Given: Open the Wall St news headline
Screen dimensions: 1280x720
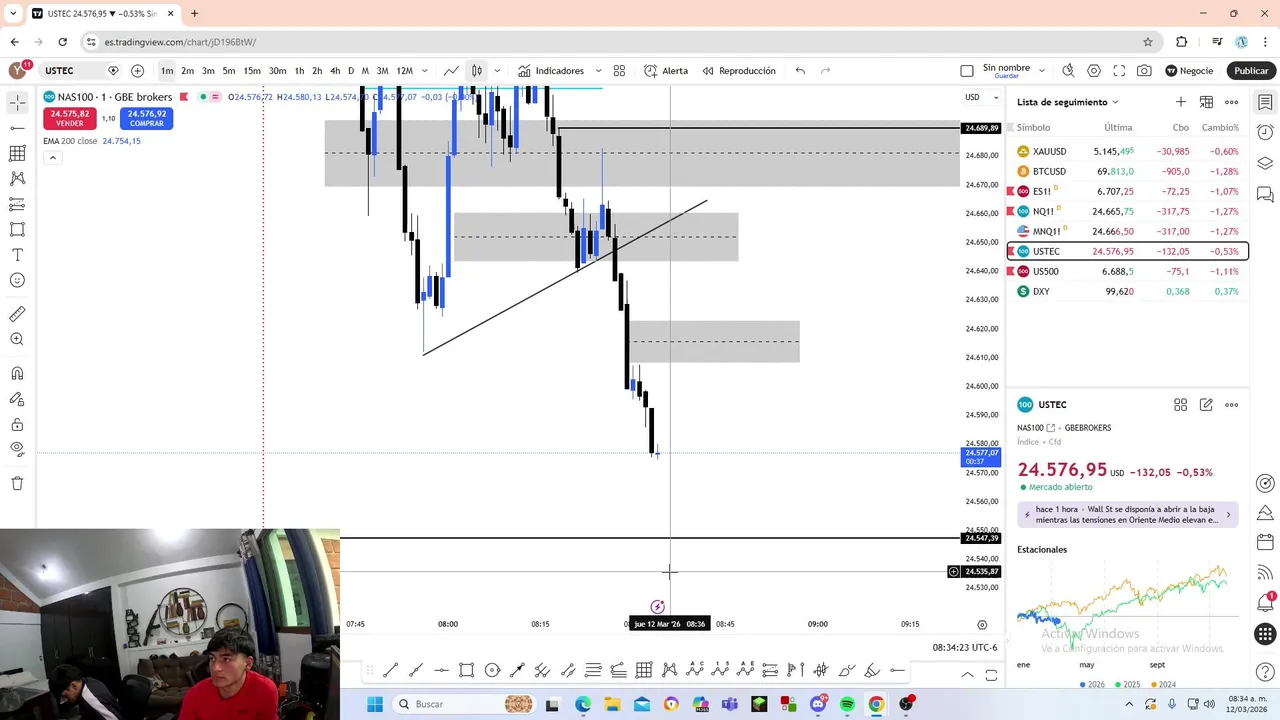Looking at the screenshot, I should click(x=1128, y=514).
